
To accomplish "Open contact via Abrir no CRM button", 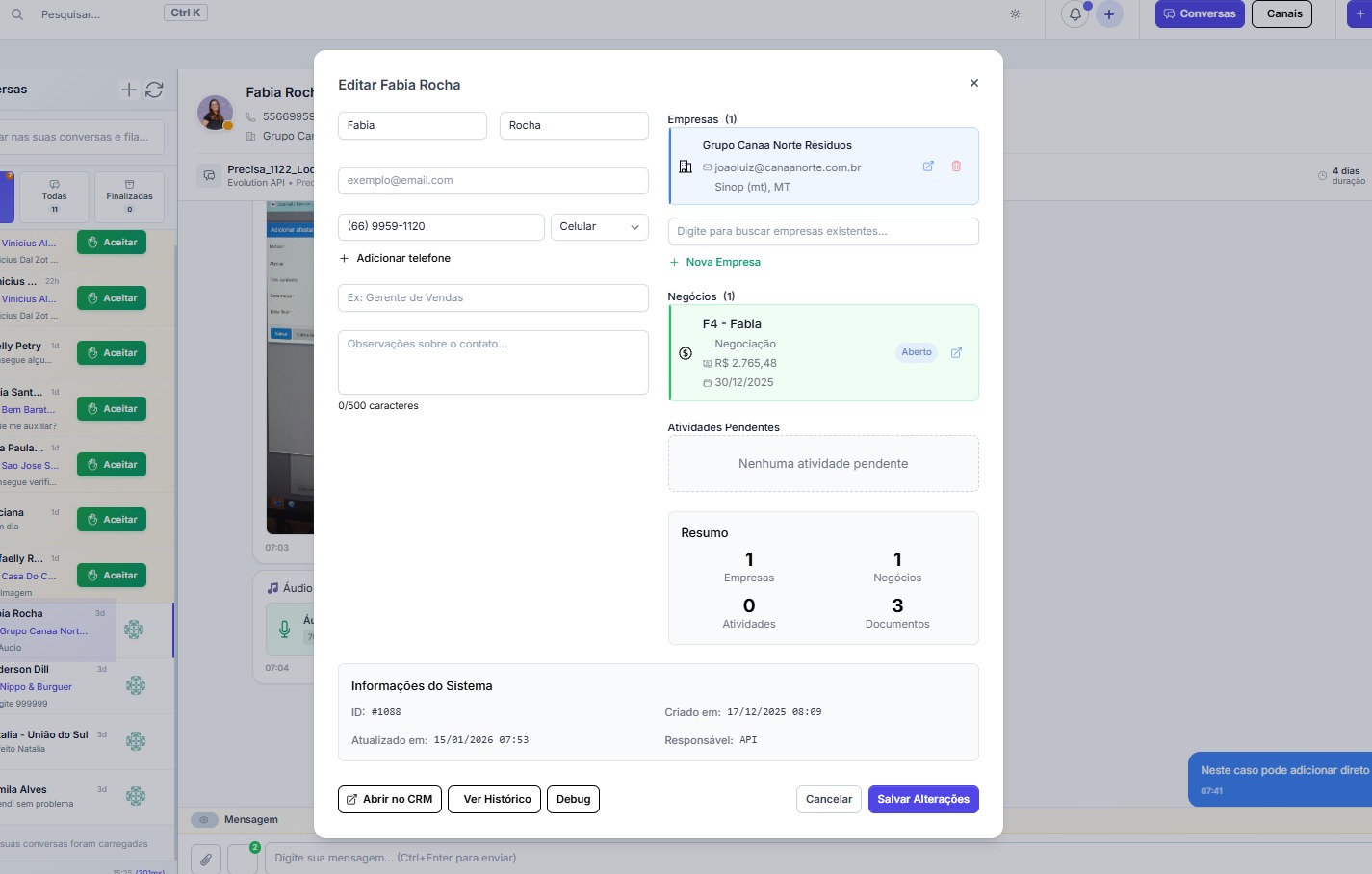I will [x=390, y=800].
